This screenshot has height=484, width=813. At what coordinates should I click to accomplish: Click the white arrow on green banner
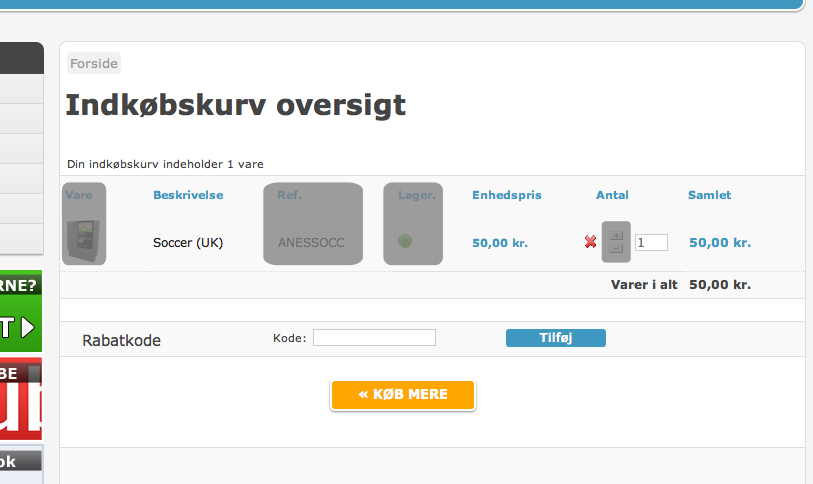click(x=29, y=327)
